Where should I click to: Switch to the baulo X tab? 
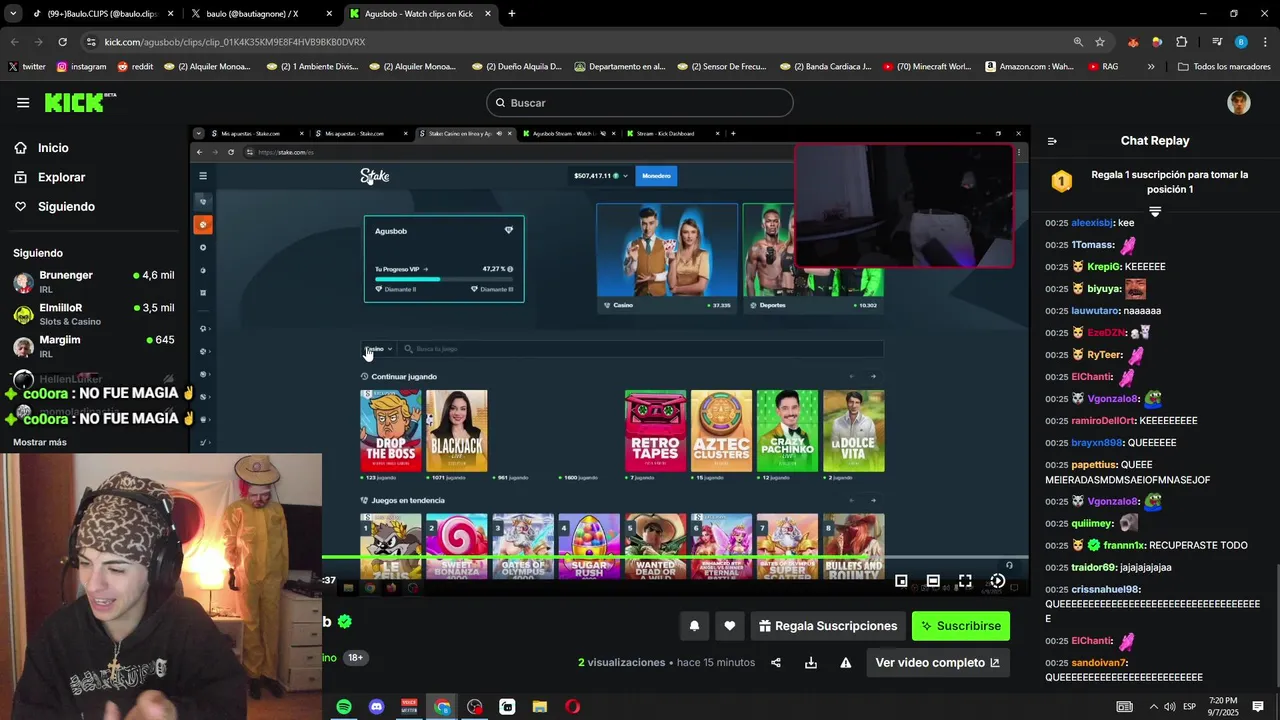pyautogui.click(x=261, y=14)
